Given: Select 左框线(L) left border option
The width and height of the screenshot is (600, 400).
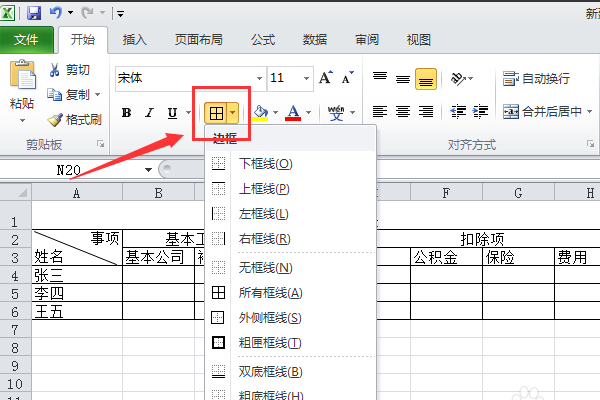Looking at the screenshot, I should pos(291,214).
